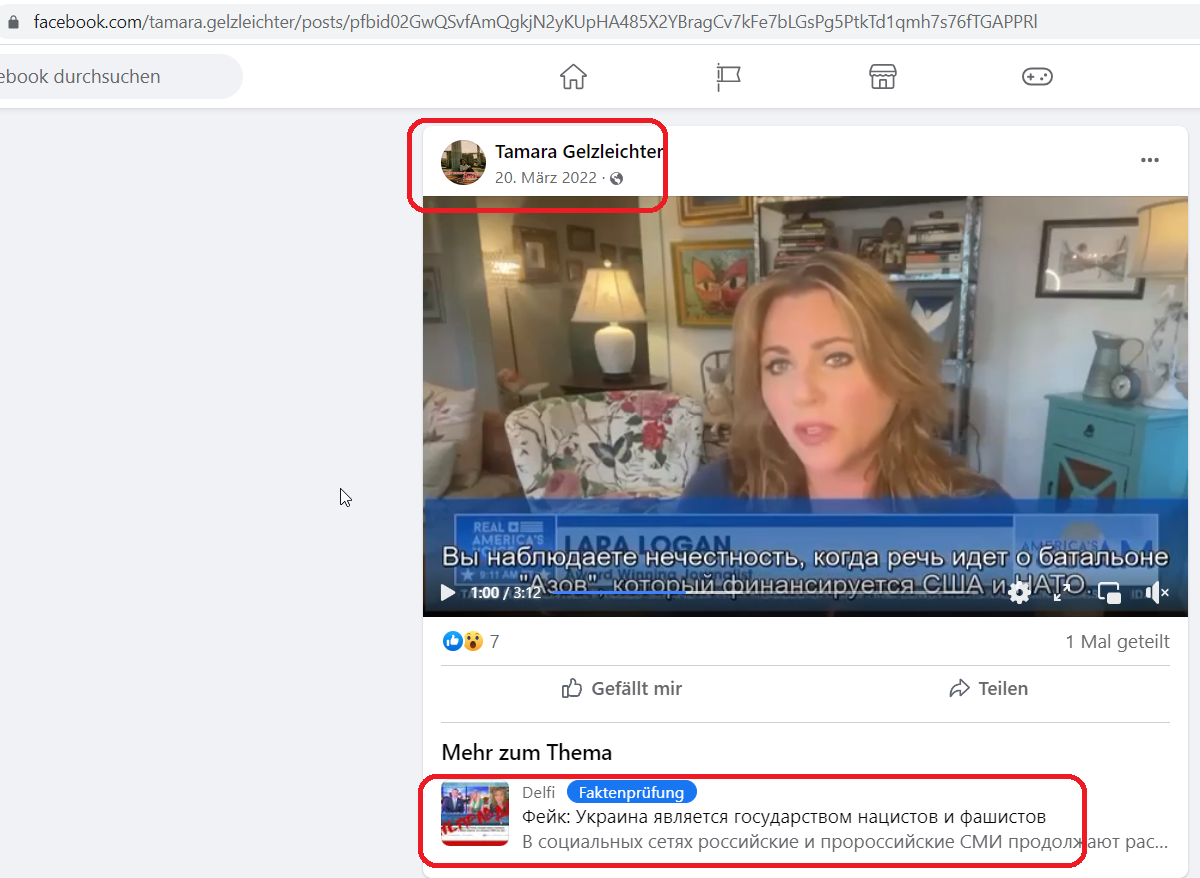The height and width of the screenshot is (878, 1200).
Task: Open the video settings gear
Action: click(x=1019, y=593)
